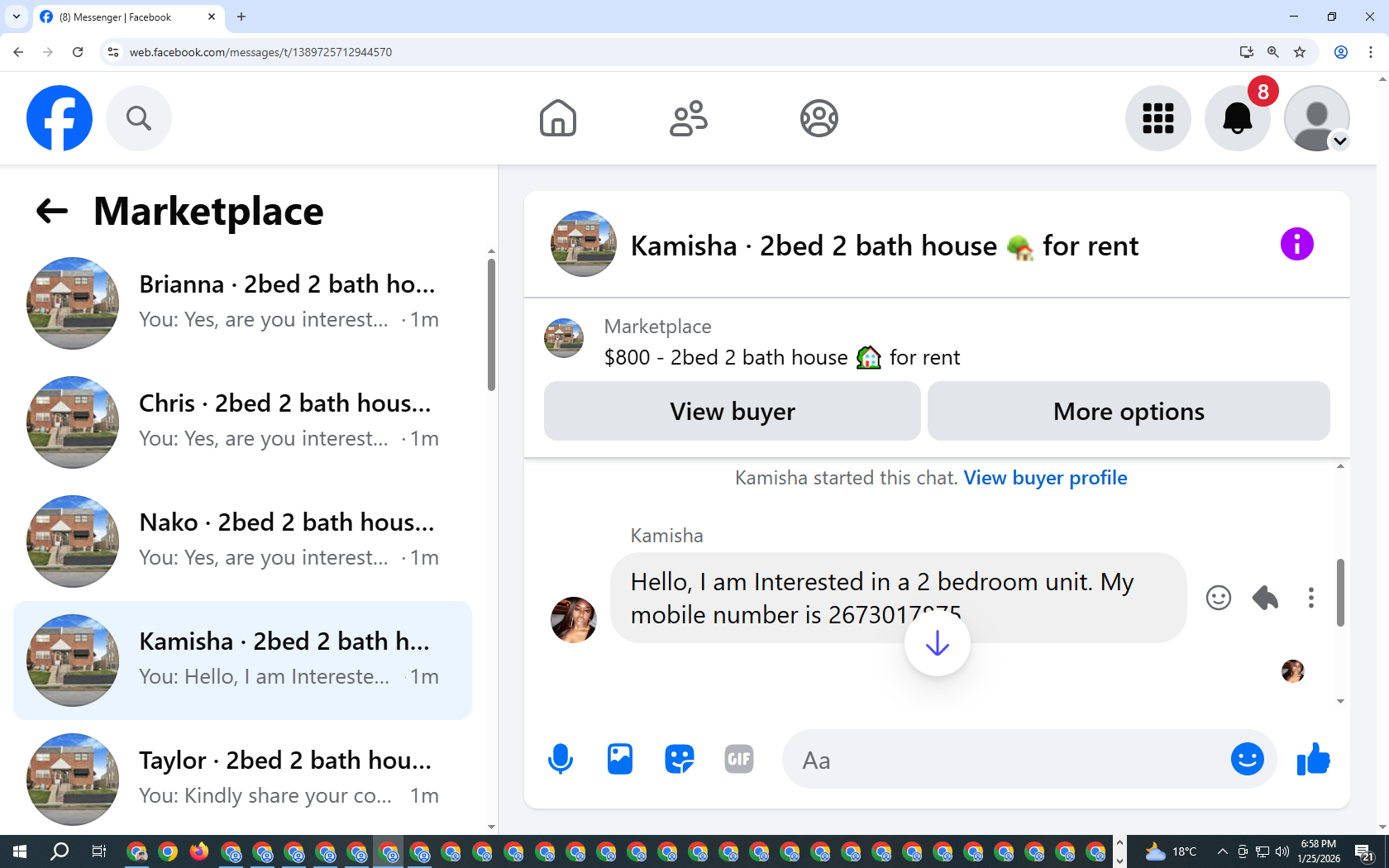Open the taskbar volume speaker icon
1389x868 pixels.
(x=1282, y=851)
